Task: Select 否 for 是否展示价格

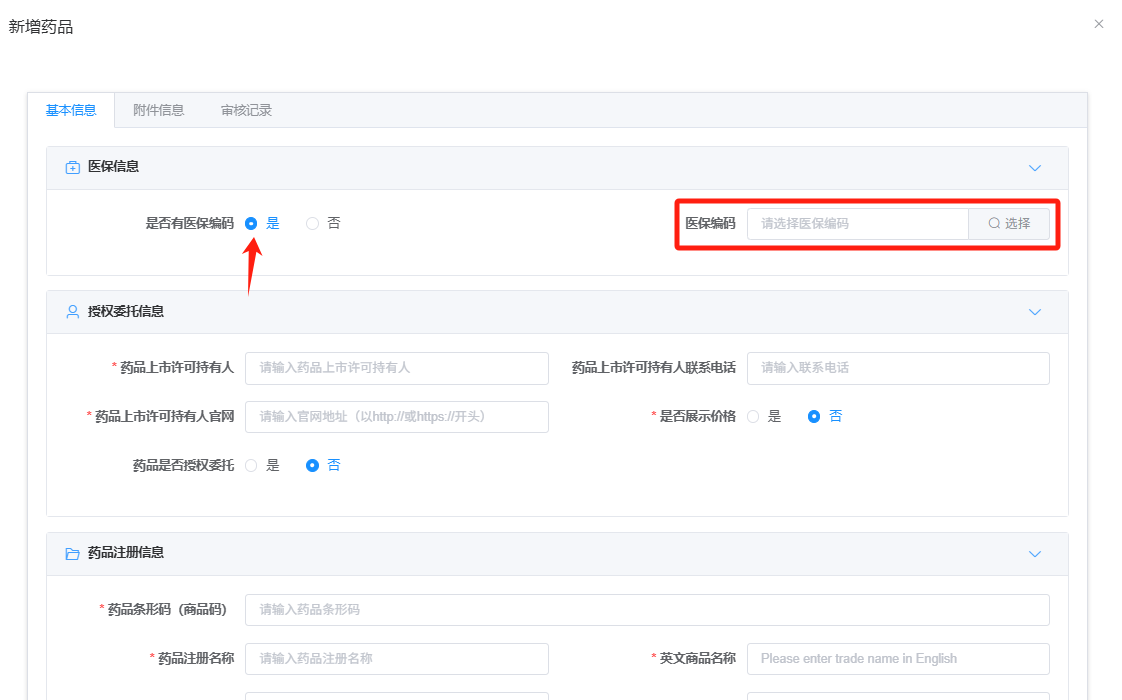Action: pyautogui.click(x=814, y=417)
